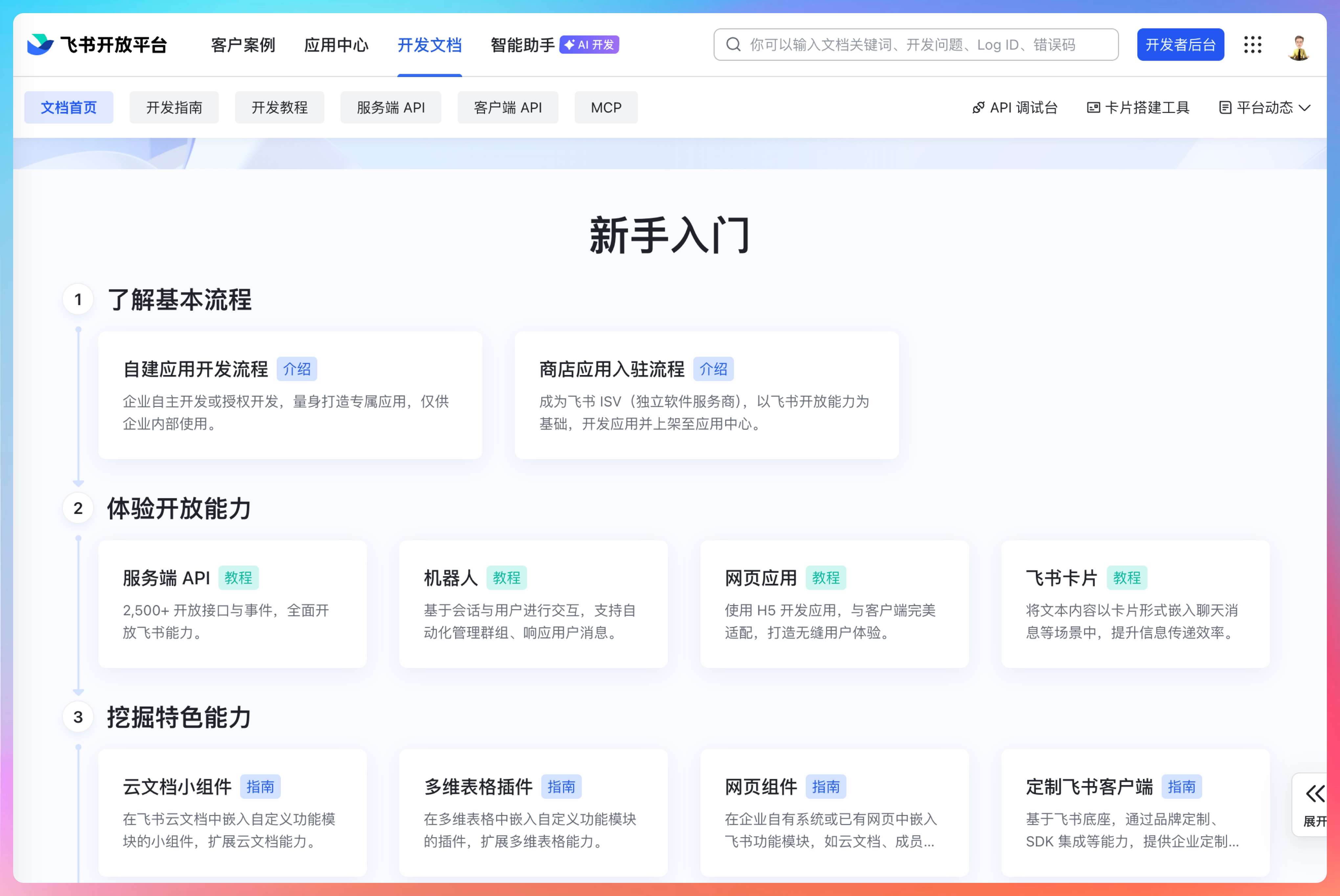Expand the 平台动态 dropdown
The image size is (1340, 896).
point(1264,107)
